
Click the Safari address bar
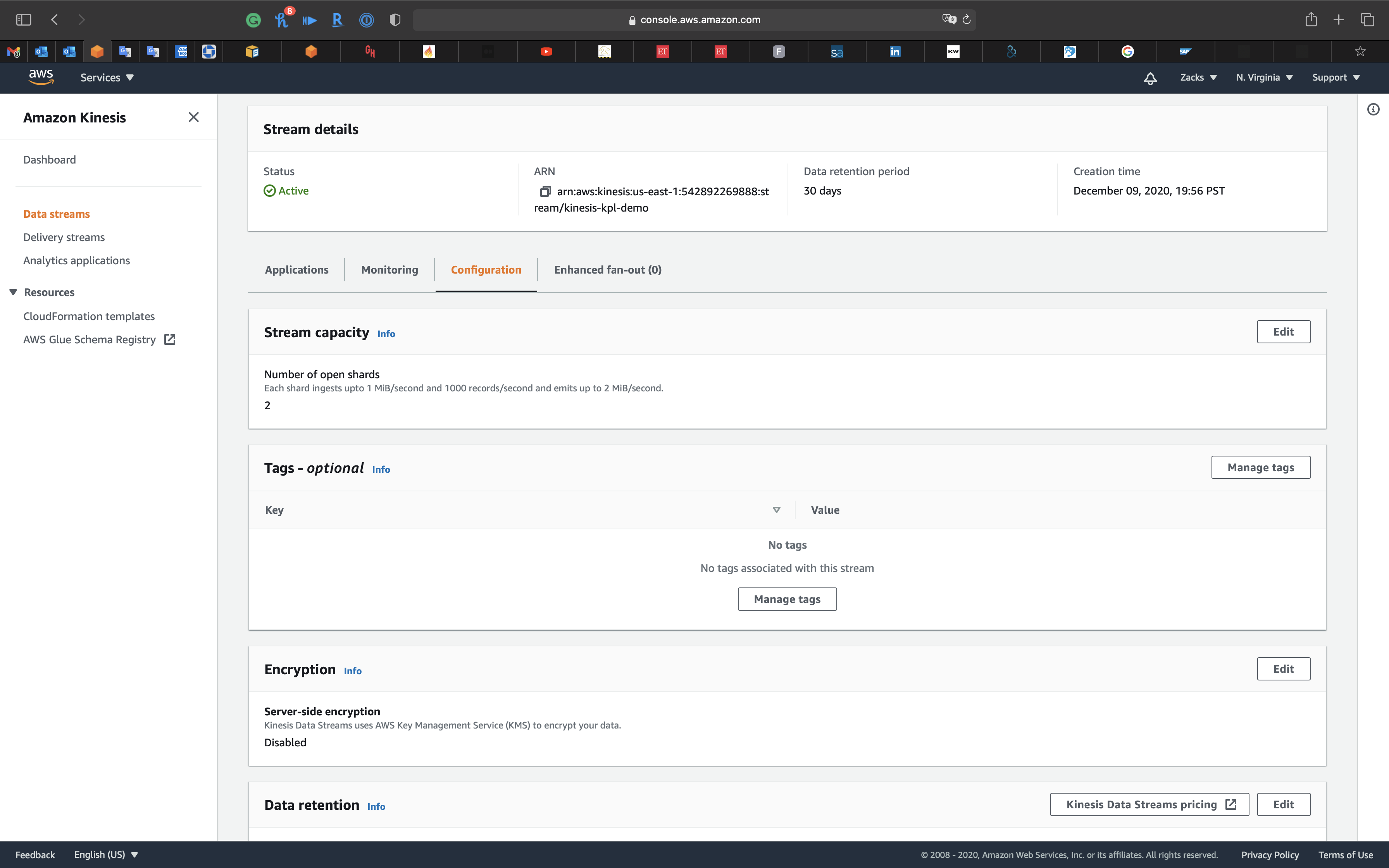click(x=694, y=20)
